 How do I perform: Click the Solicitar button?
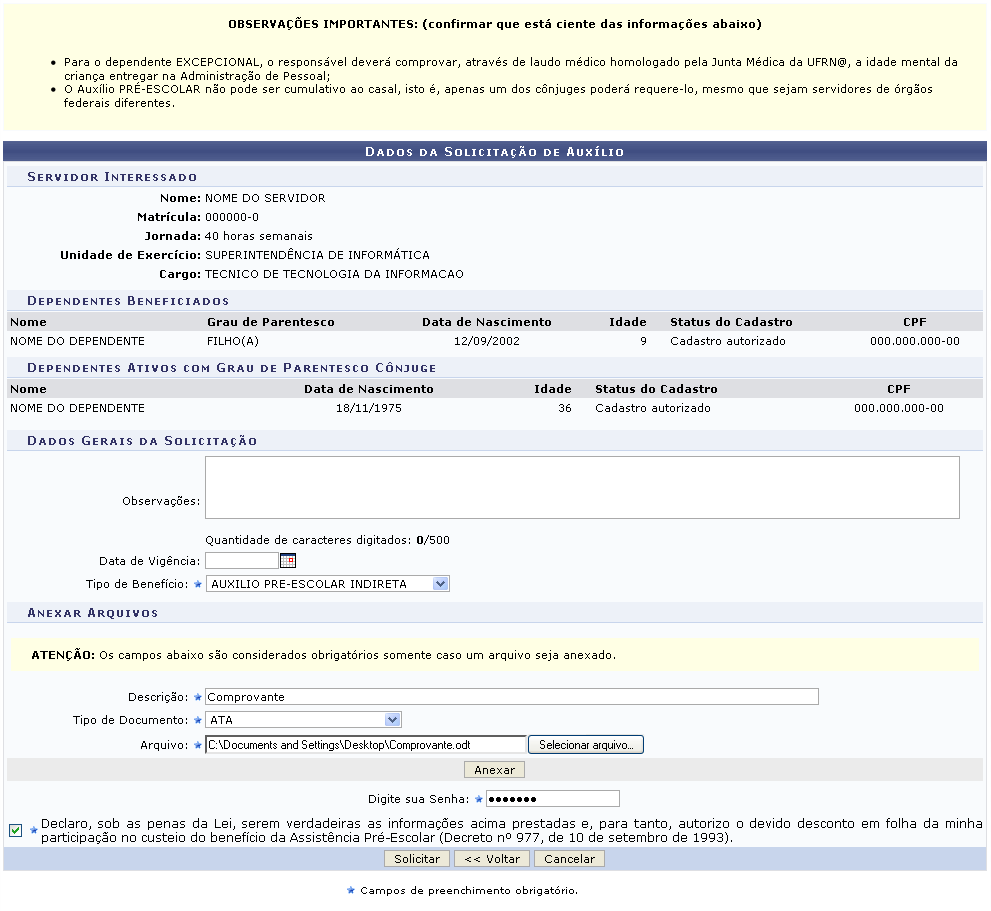tap(416, 858)
